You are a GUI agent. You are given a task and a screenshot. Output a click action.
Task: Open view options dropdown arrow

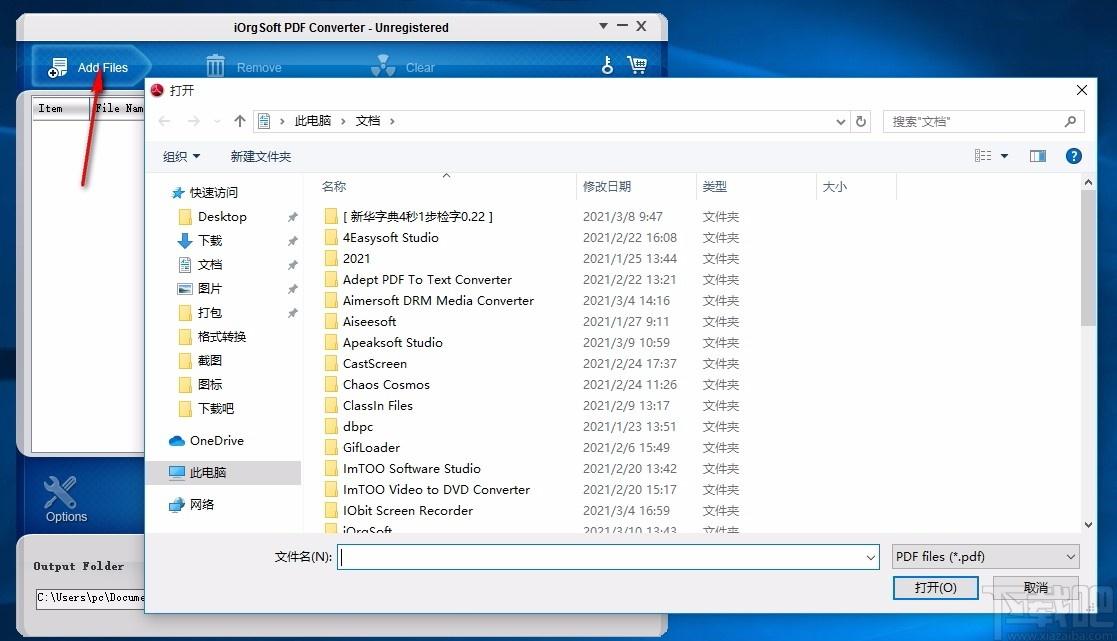pos(1004,156)
